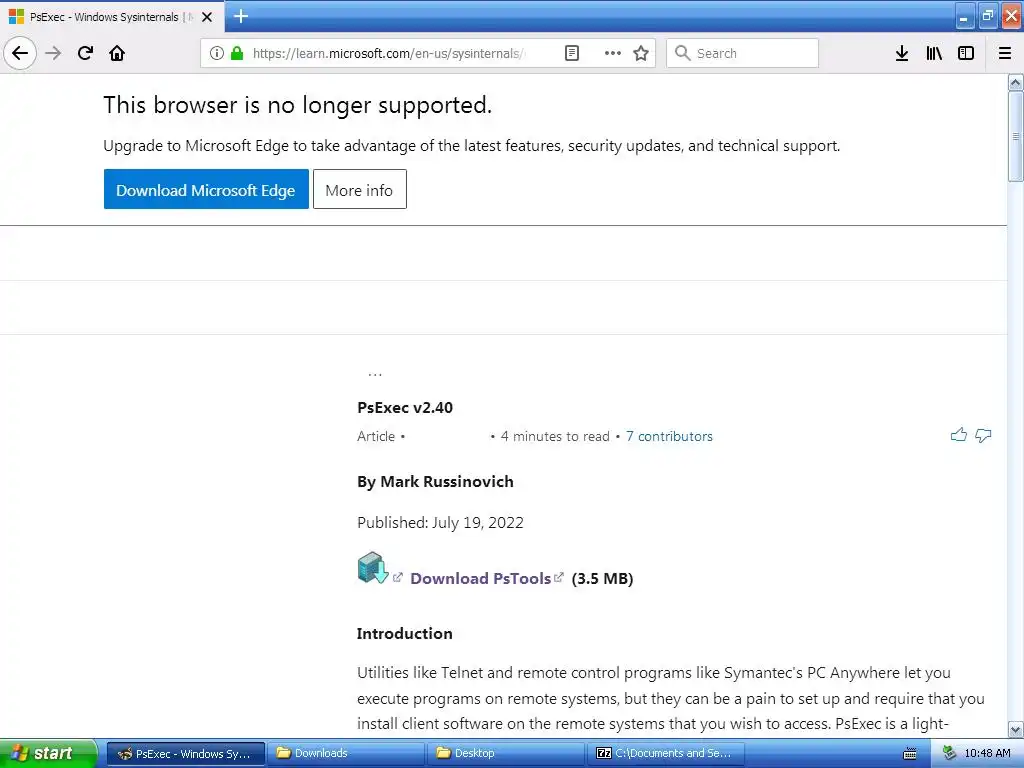
Task: Open the Download PsTools link
Action: [481, 579]
